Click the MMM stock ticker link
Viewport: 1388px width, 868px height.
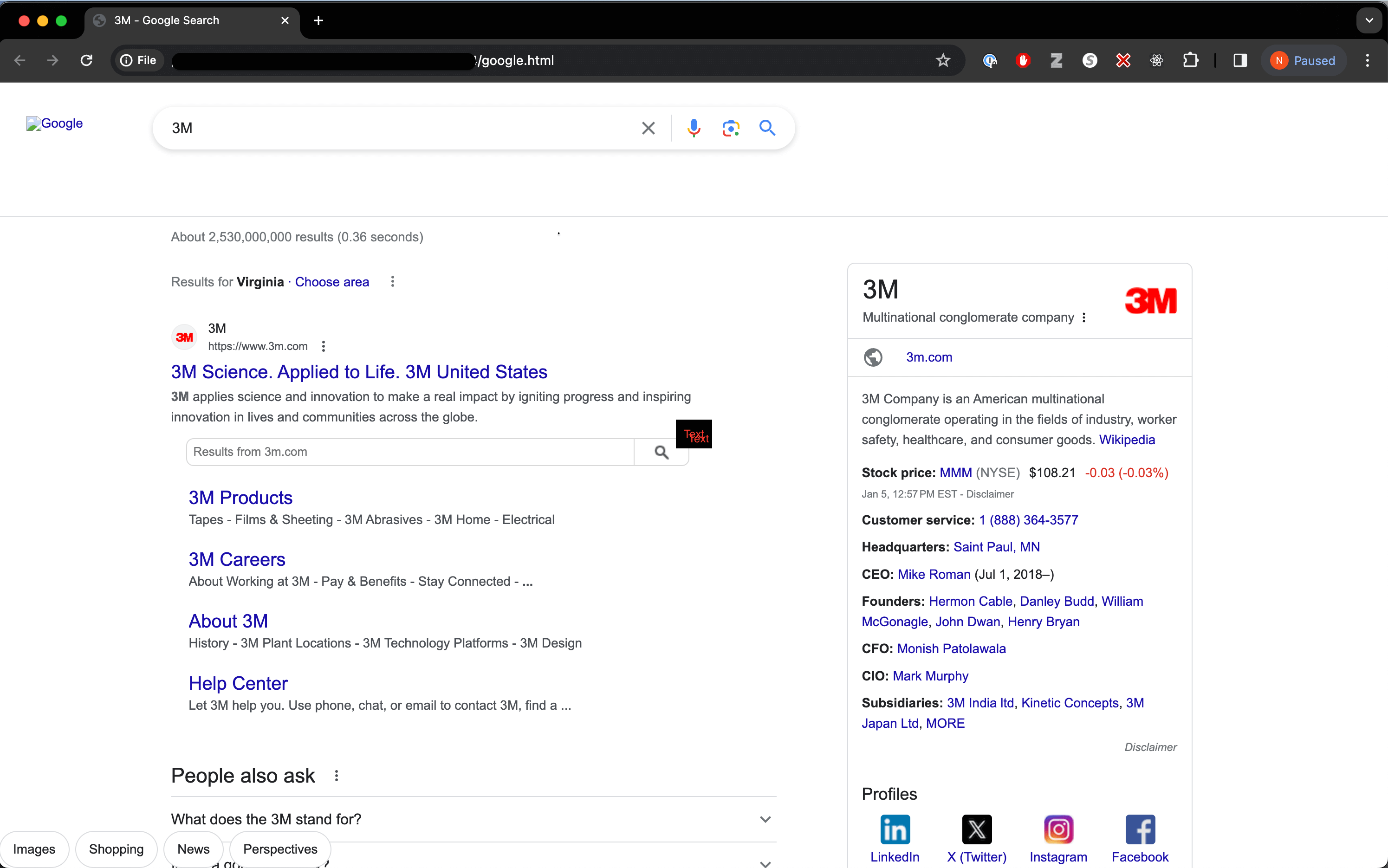click(x=956, y=473)
